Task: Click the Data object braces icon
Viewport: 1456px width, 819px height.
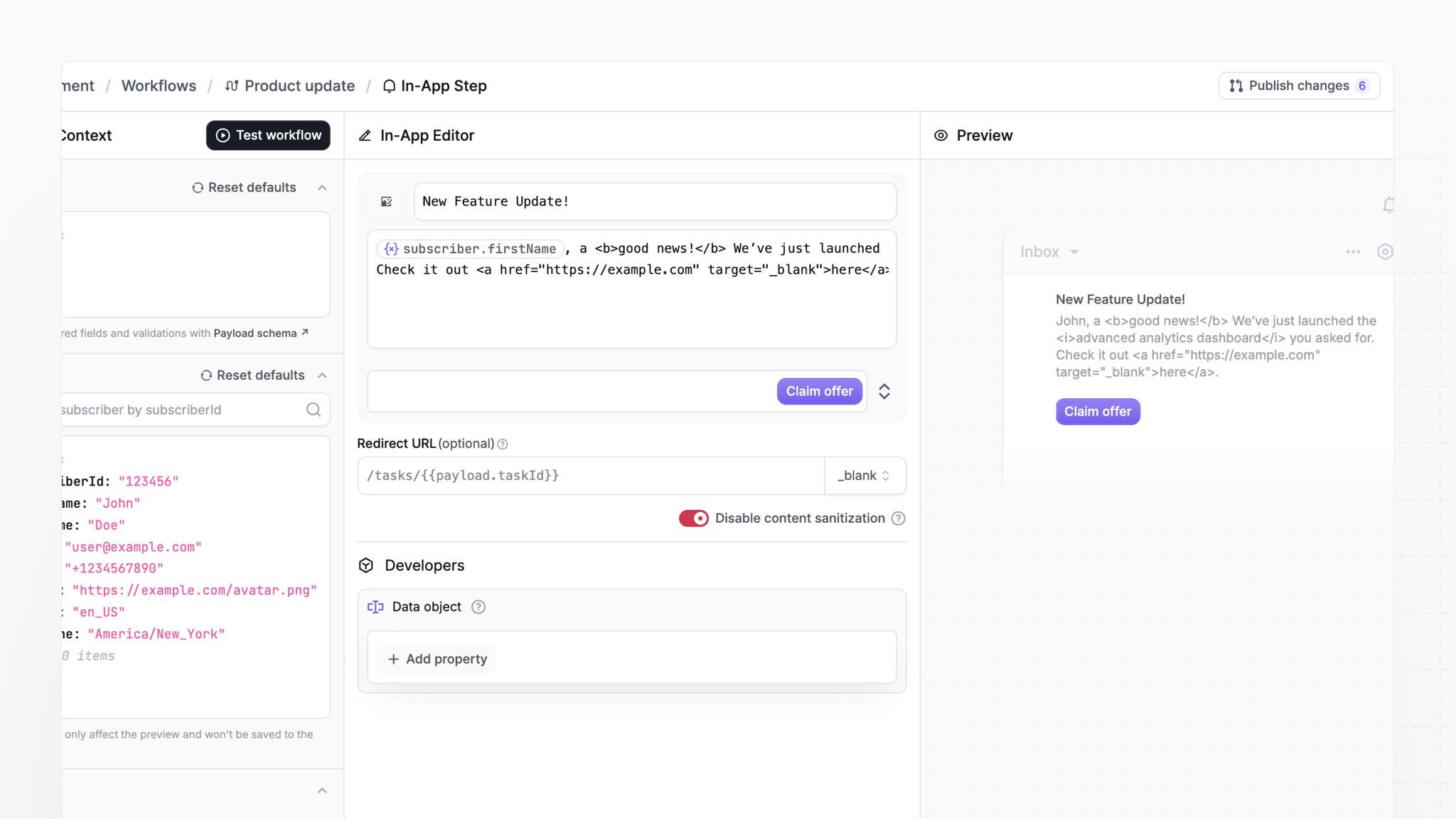Action: point(375,606)
